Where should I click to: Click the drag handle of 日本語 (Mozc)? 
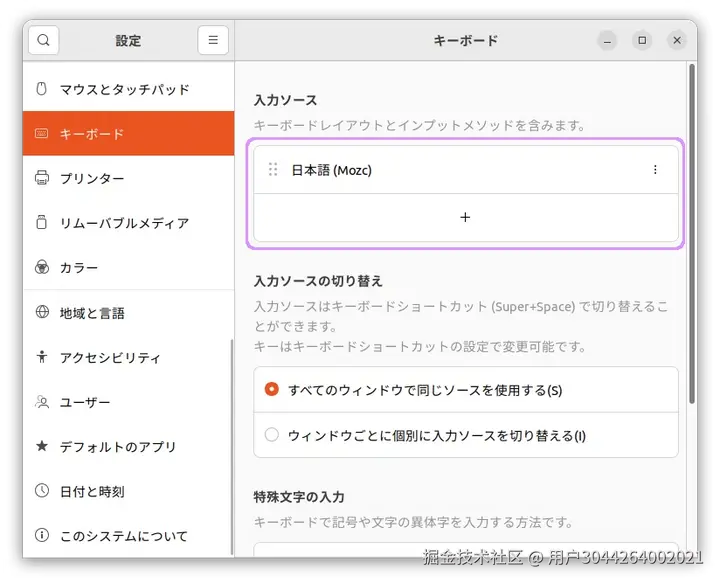(x=273, y=169)
